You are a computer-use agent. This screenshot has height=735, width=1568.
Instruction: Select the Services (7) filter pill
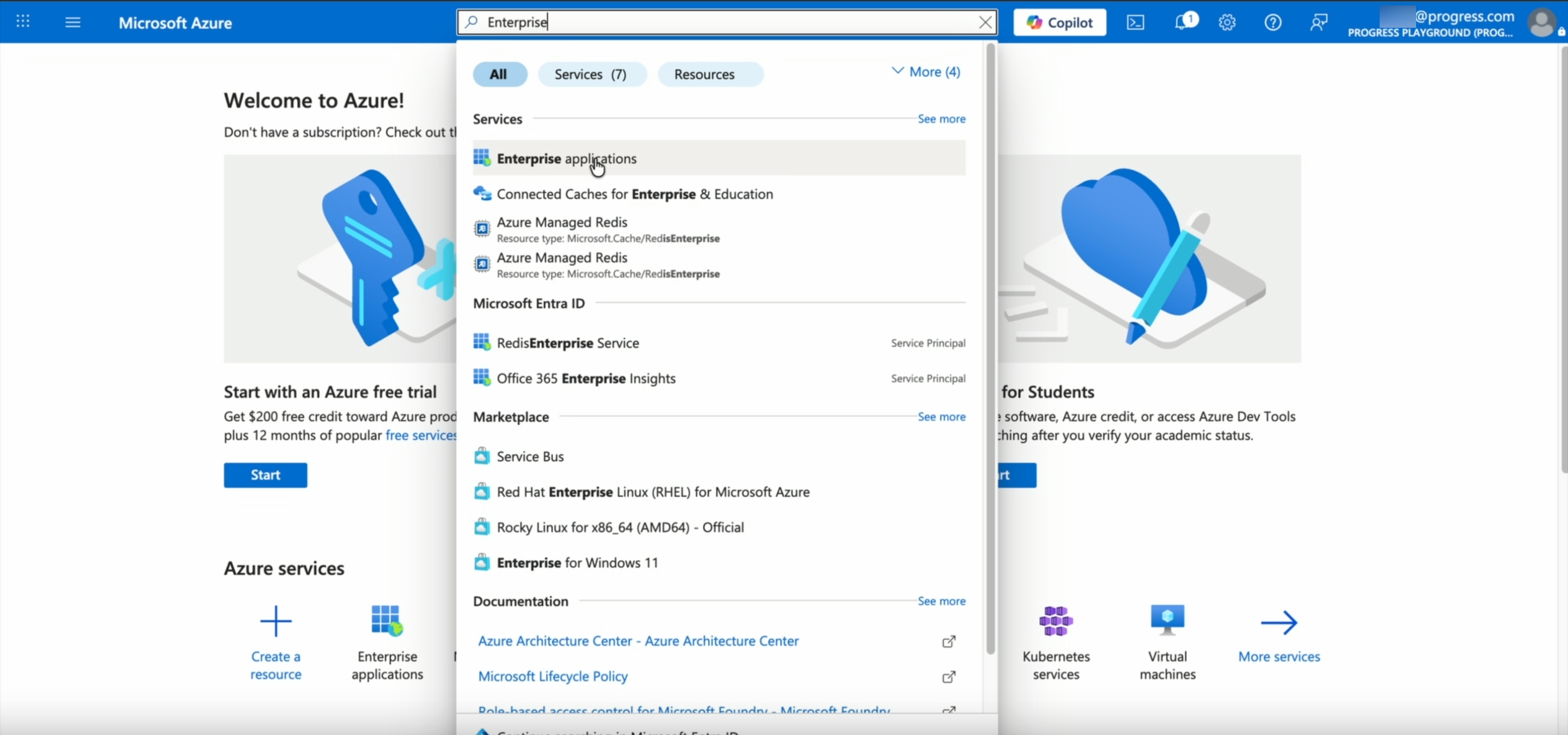(x=591, y=74)
